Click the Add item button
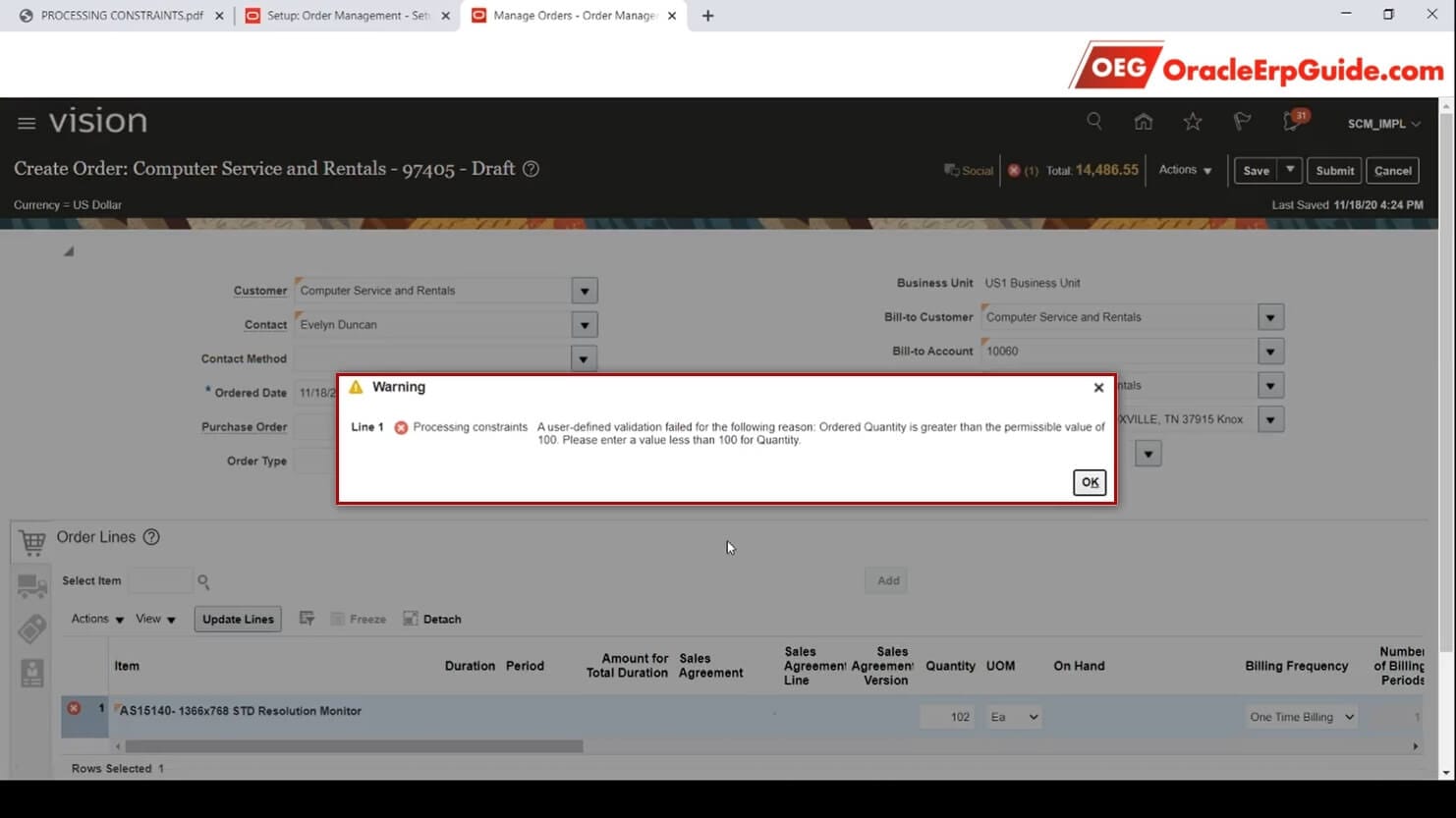This screenshot has height=818, width=1456. tap(888, 580)
